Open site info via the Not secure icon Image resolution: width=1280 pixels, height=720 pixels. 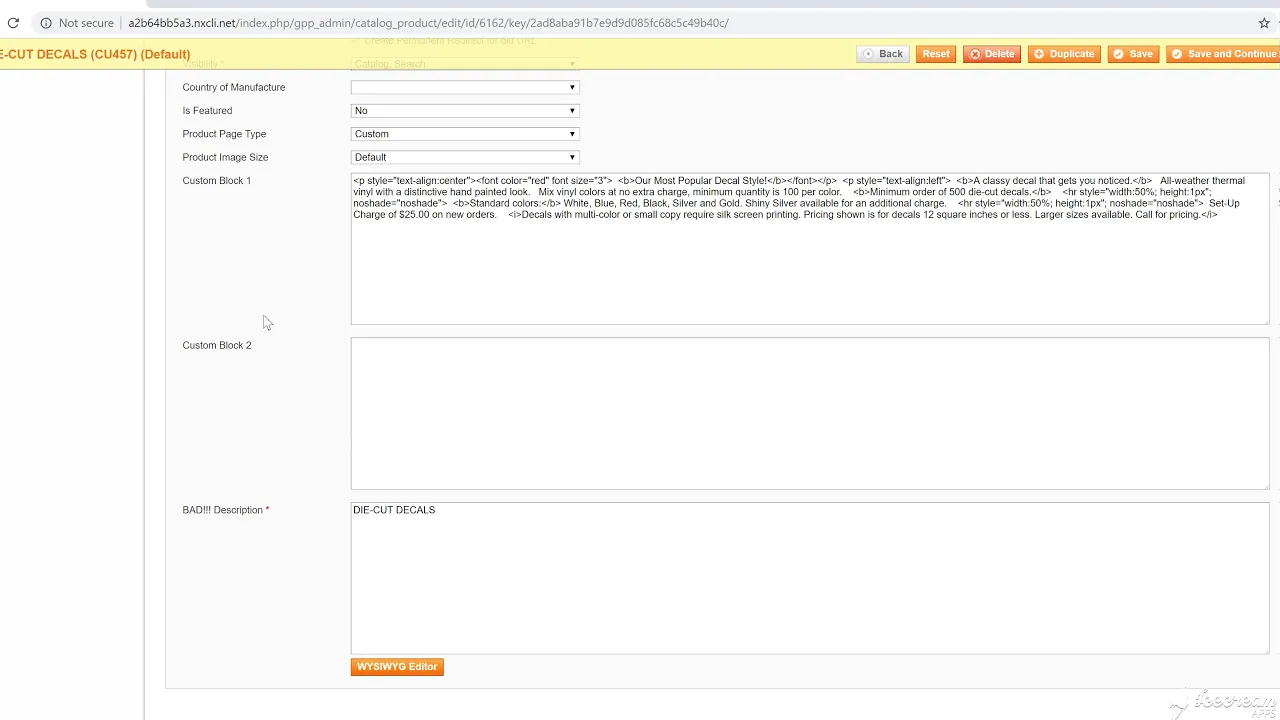(46, 23)
